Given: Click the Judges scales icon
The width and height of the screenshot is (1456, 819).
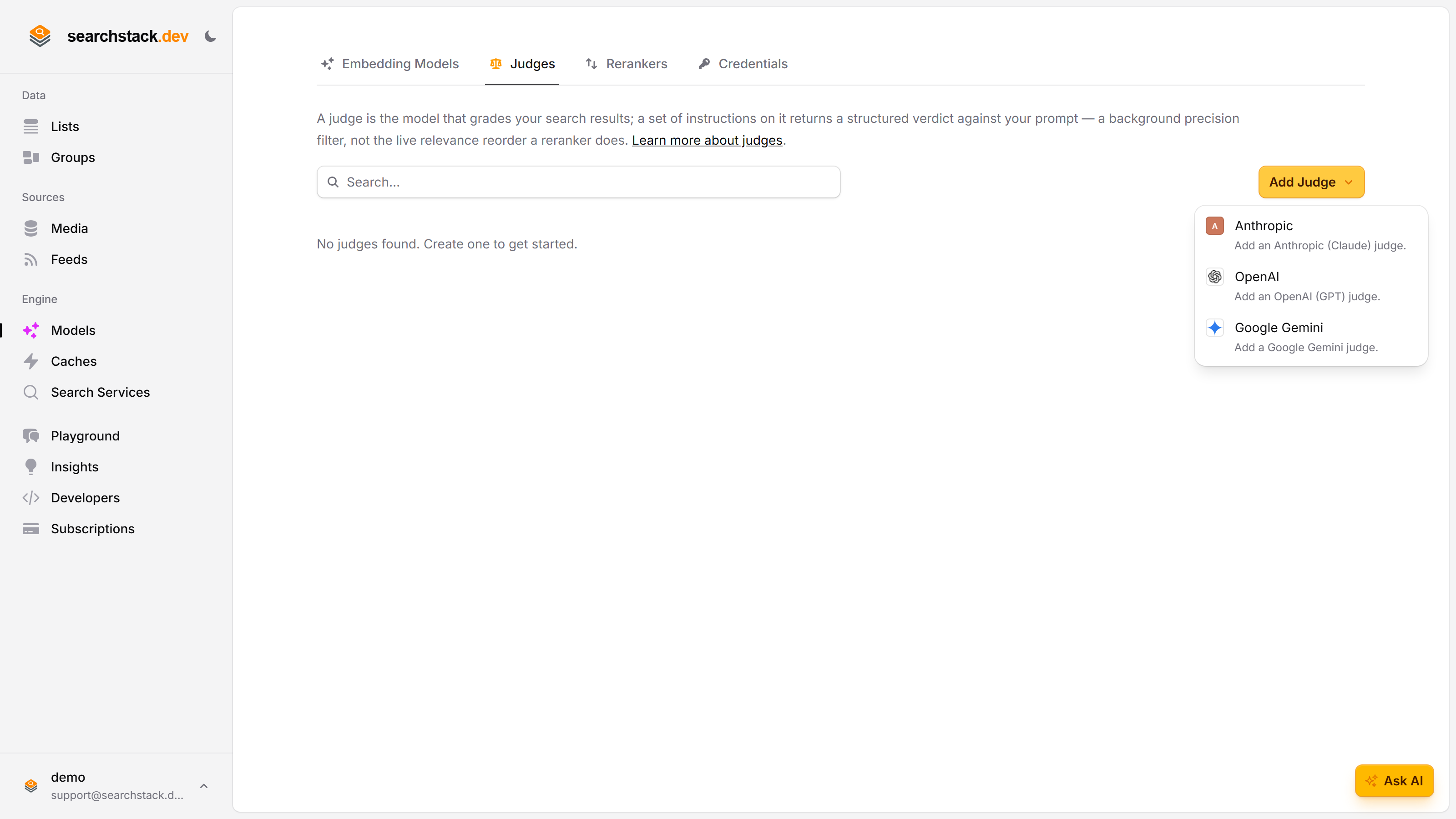Looking at the screenshot, I should click(x=495, y=64).
